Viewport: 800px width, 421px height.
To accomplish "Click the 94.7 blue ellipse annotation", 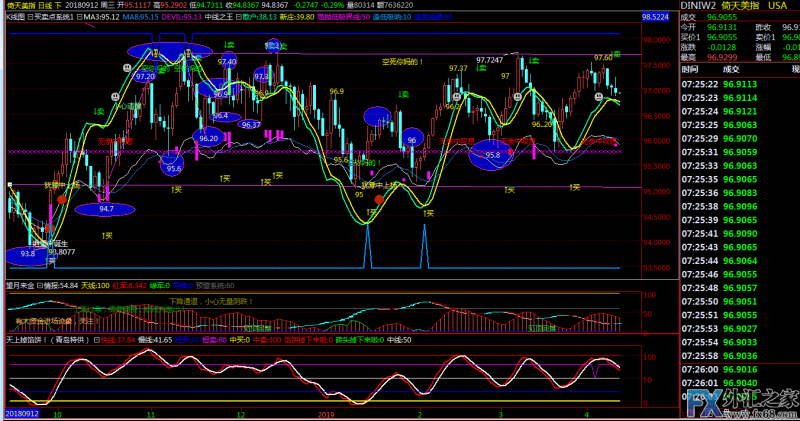I will pyautogui.click(x=105, y=209).
